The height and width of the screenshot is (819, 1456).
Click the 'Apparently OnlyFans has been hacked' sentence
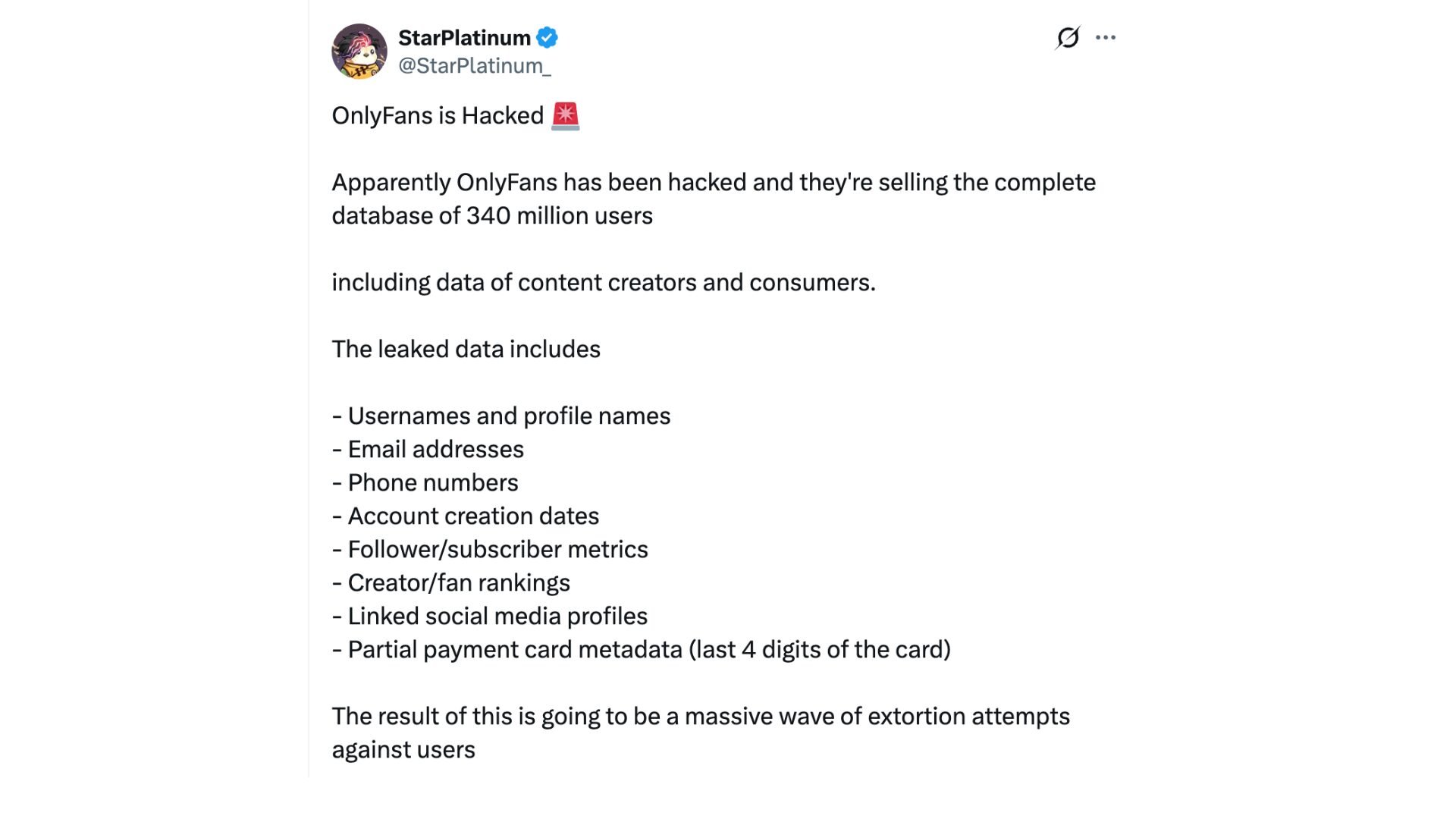pyautogui.click(x=714, y=183)
